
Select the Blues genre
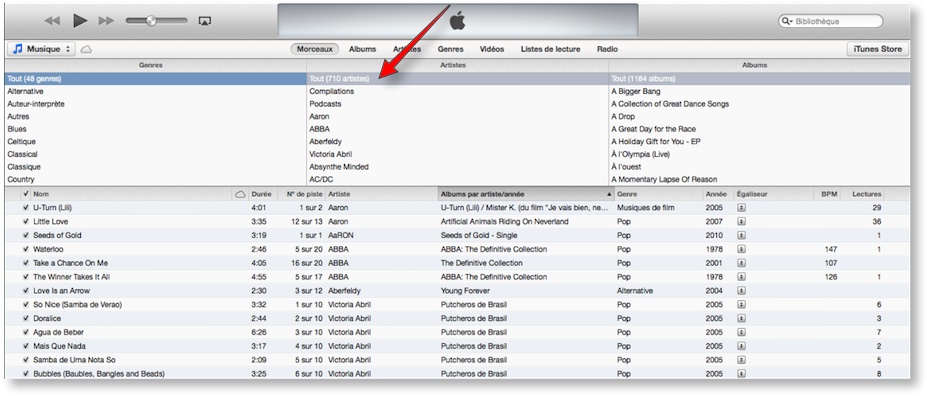click(155, 129)
